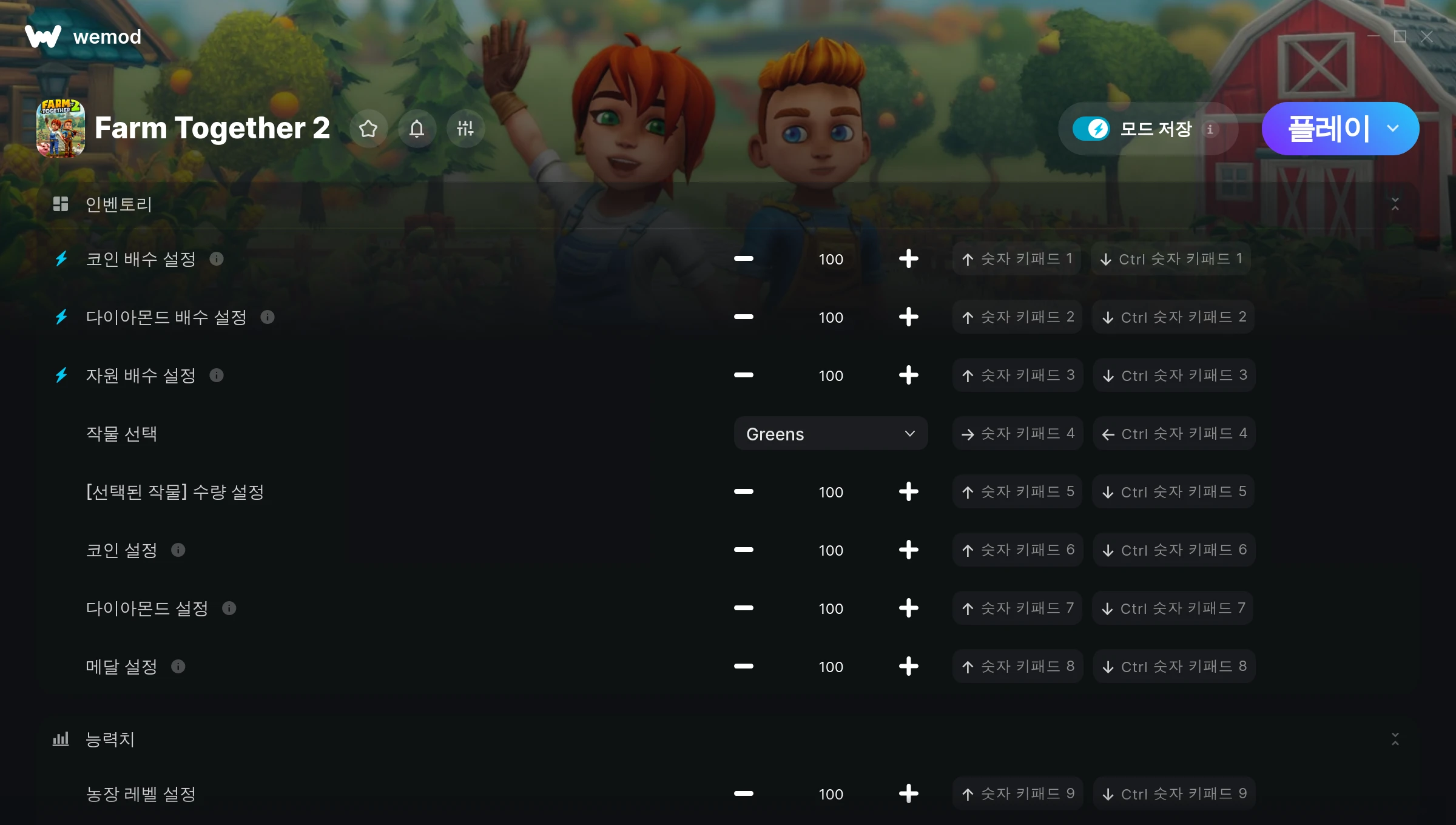The image size is (1456, 825).
Task: Open the 플레이 button dropdown arrow
Action: 1394,129
